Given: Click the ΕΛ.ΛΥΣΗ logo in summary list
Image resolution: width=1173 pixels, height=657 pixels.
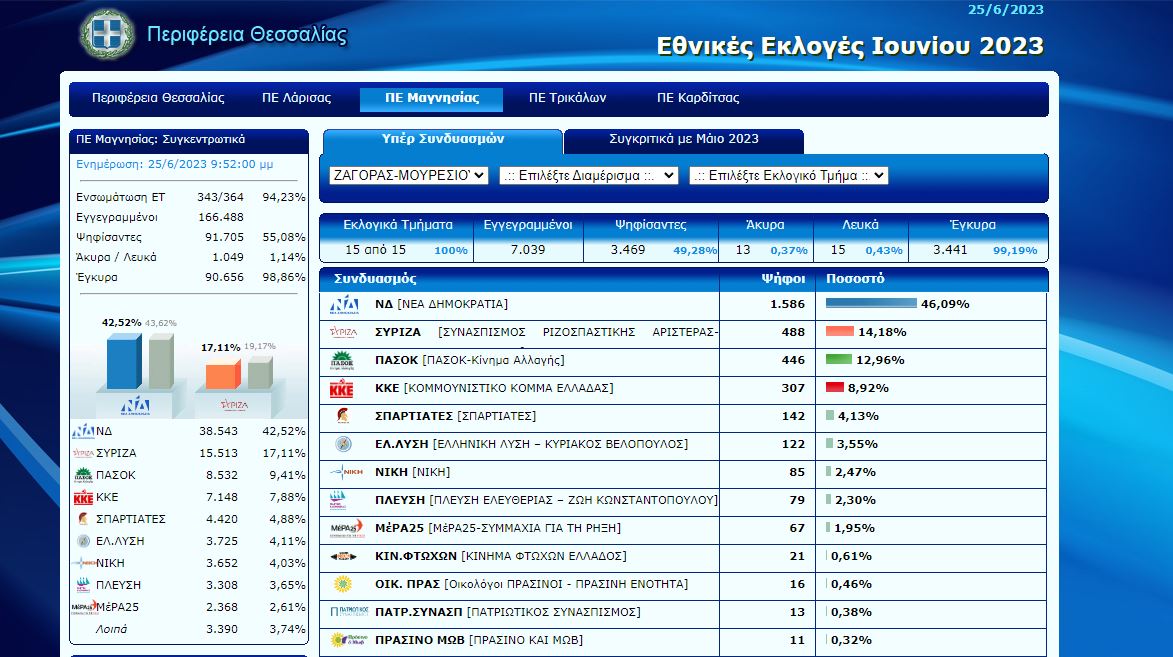Looking at the screenshot, I should (84, 541).
